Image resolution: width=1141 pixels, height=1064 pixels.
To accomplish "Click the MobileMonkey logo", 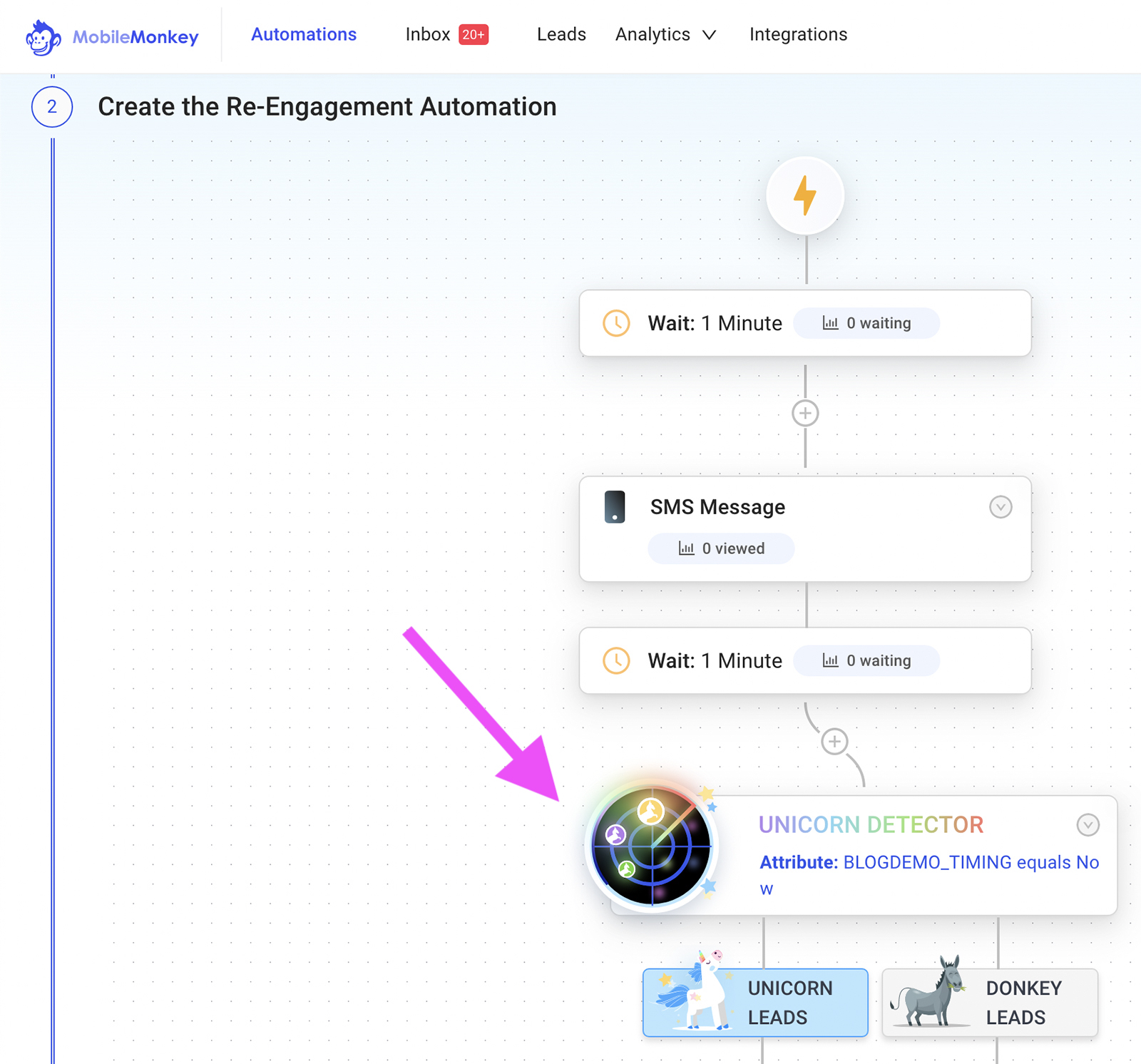I will point(112,36).
